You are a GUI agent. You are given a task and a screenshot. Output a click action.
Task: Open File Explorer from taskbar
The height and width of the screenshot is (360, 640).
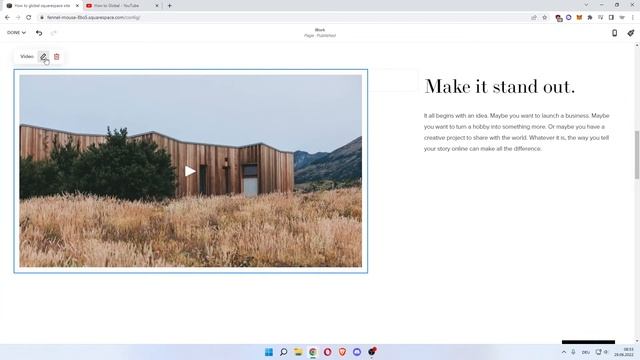point(298,352)
